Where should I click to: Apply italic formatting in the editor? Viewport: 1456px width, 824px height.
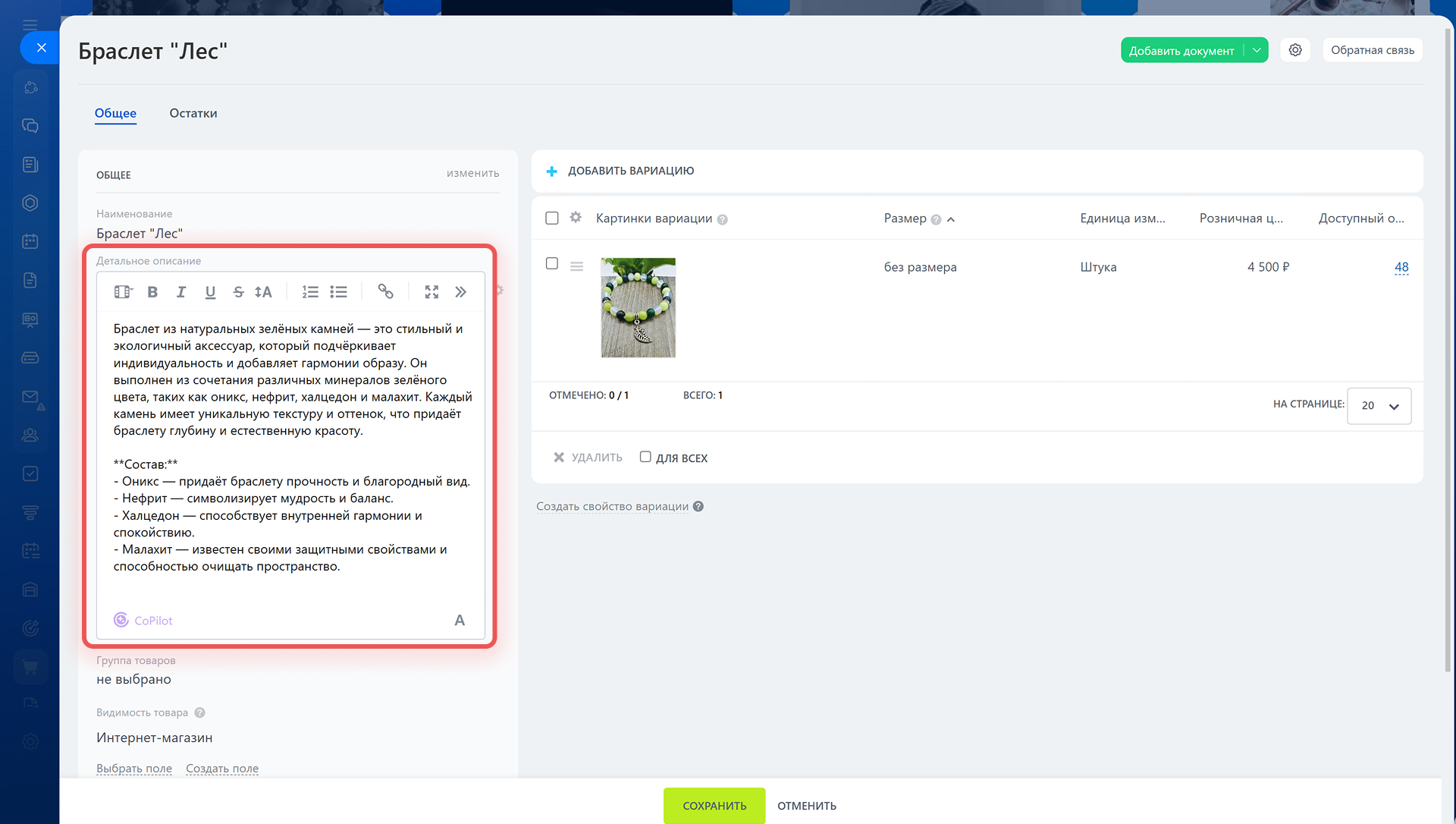click(181, 292)
